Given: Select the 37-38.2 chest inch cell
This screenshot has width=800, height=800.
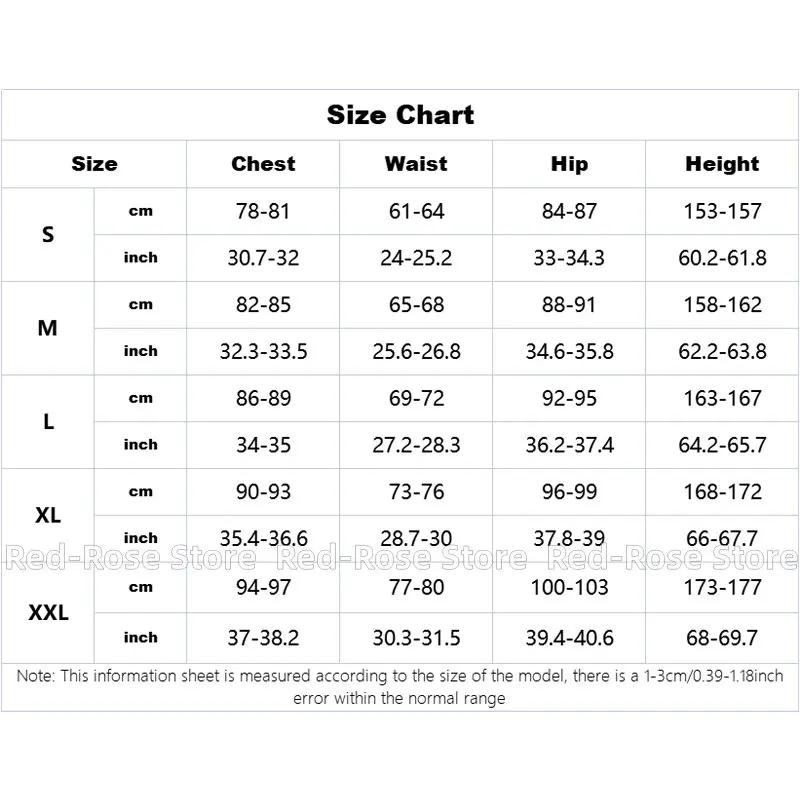Looking at the screenshot, I should coord(263,637).
